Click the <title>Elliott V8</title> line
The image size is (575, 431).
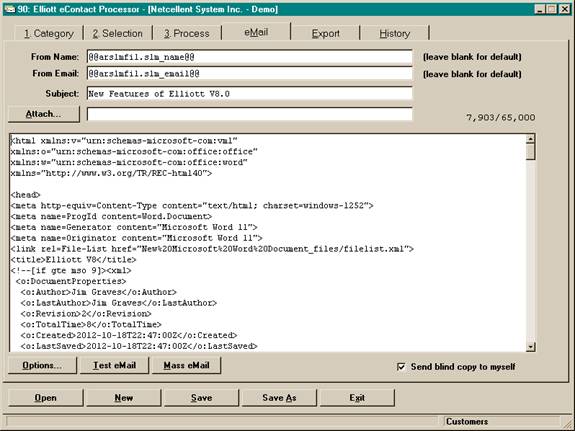coord(73,260)
